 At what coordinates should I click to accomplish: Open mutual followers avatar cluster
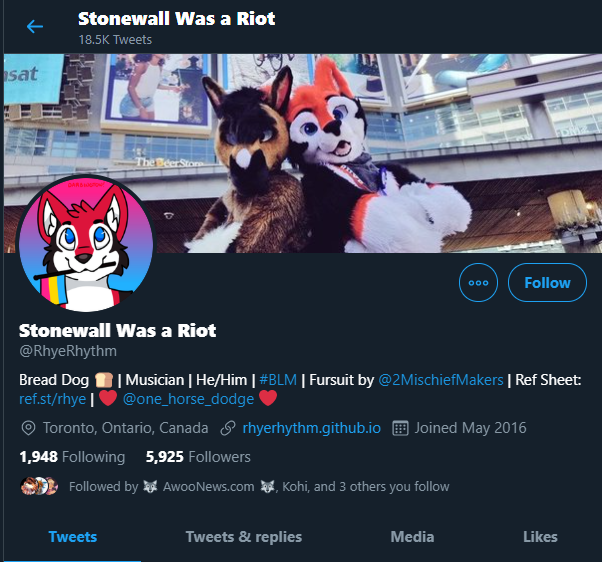coord(39,486)
